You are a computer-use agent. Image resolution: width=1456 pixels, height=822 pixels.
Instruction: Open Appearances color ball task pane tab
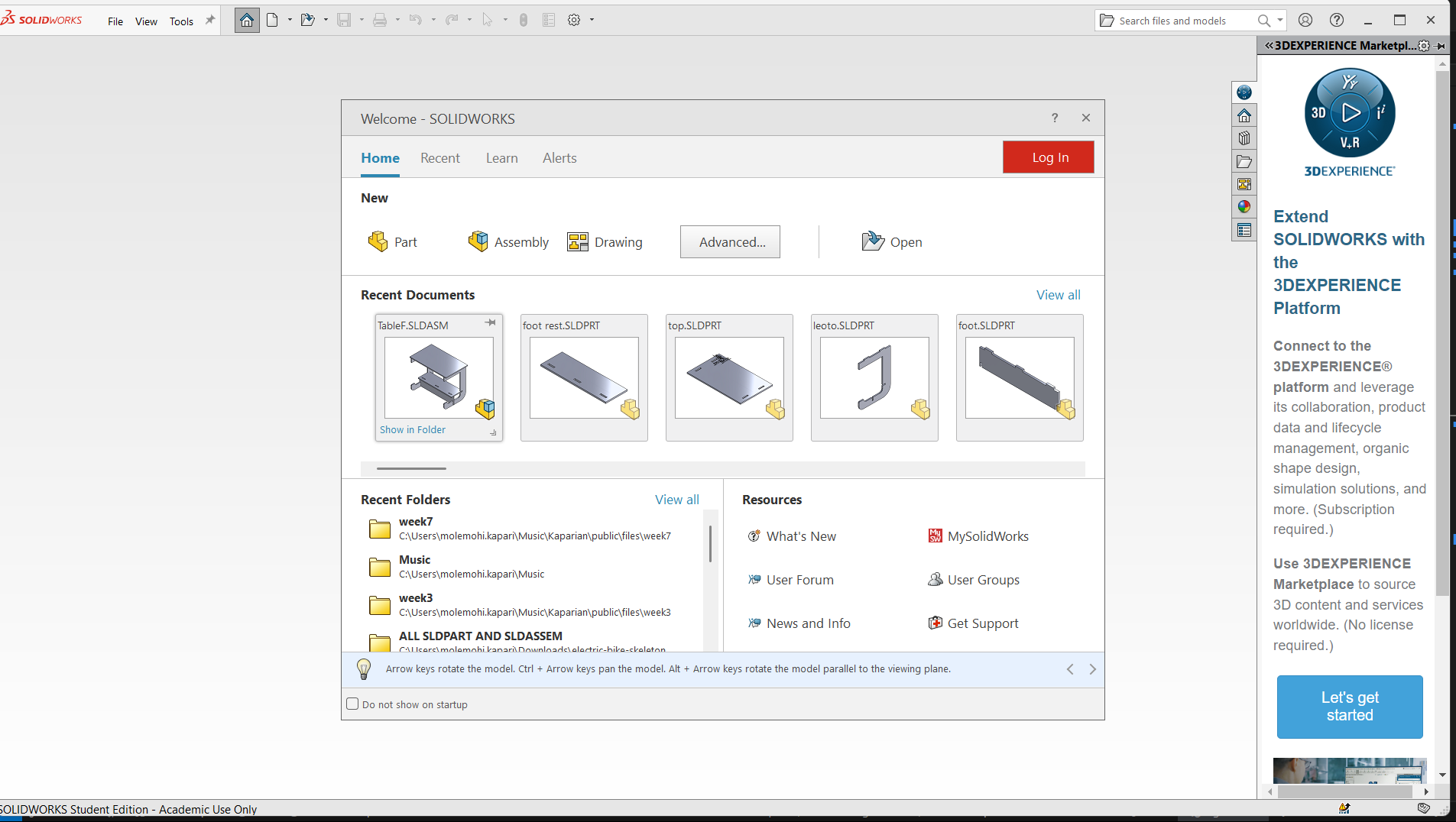pos(1244,207)
